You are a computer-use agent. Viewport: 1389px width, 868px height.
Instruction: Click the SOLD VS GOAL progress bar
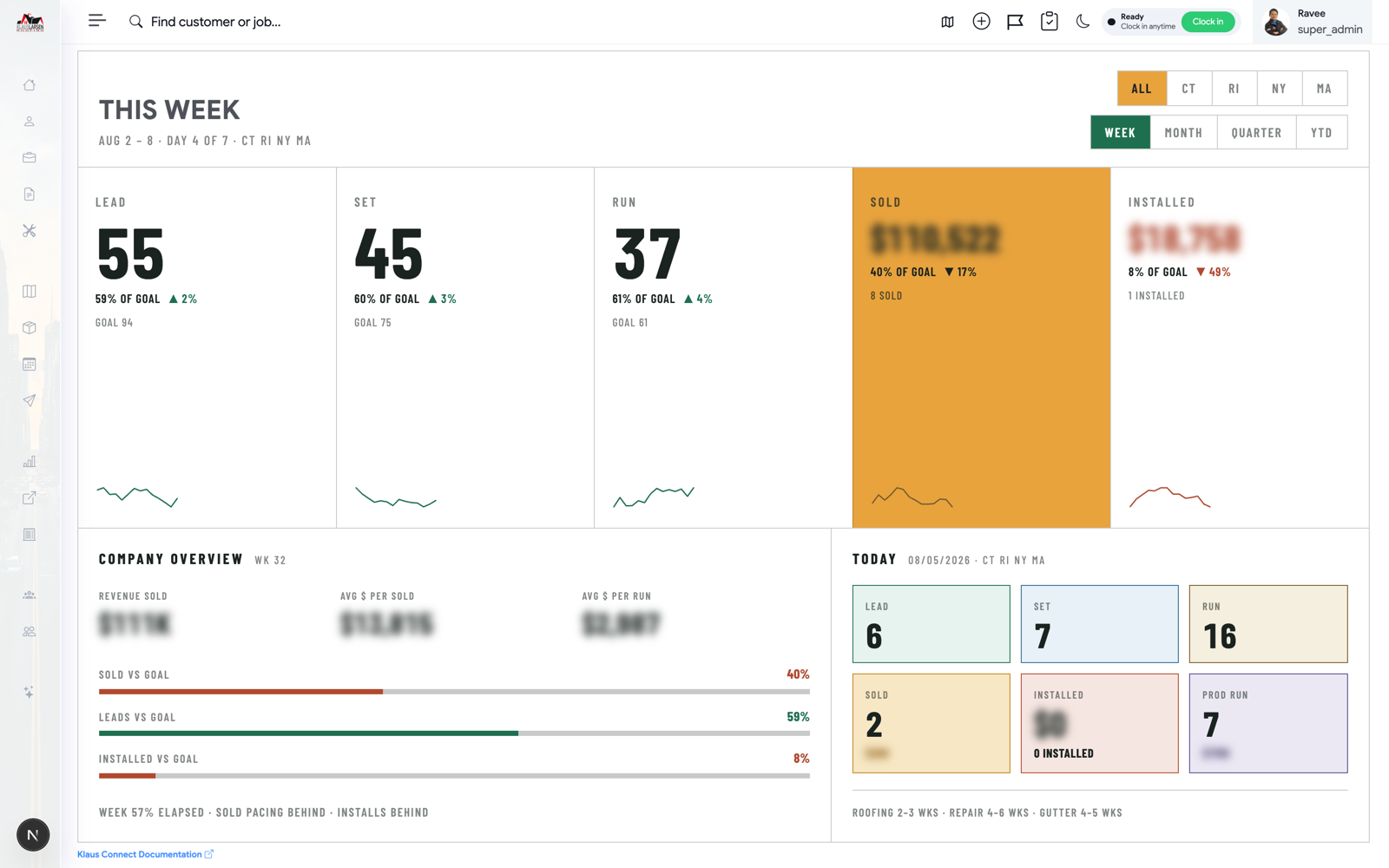[x=454, y=692]
